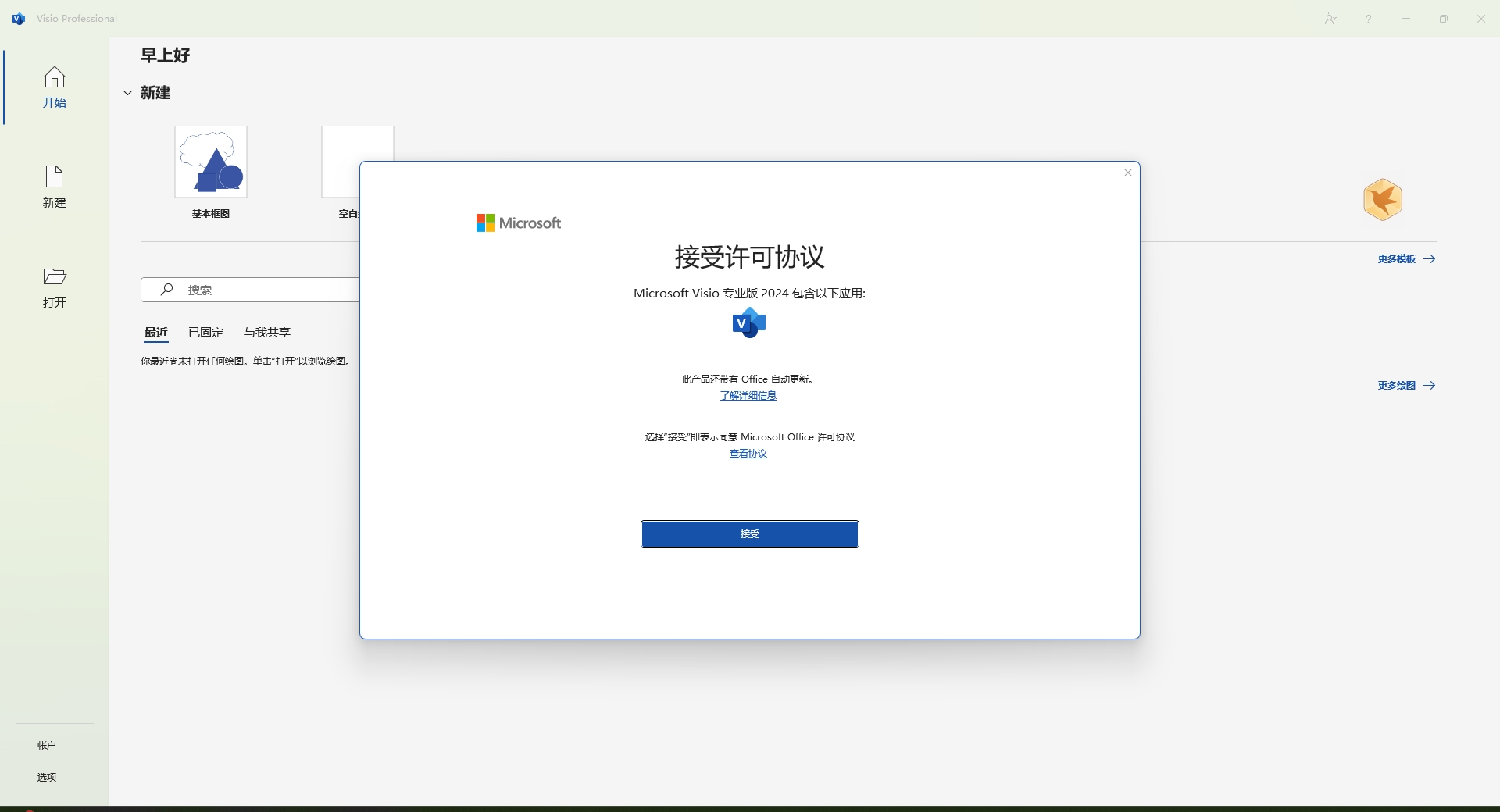This screenshot has height=812, width=1500.
Task: Open the Help question mark icon
Action: (x=1369, y=19)
